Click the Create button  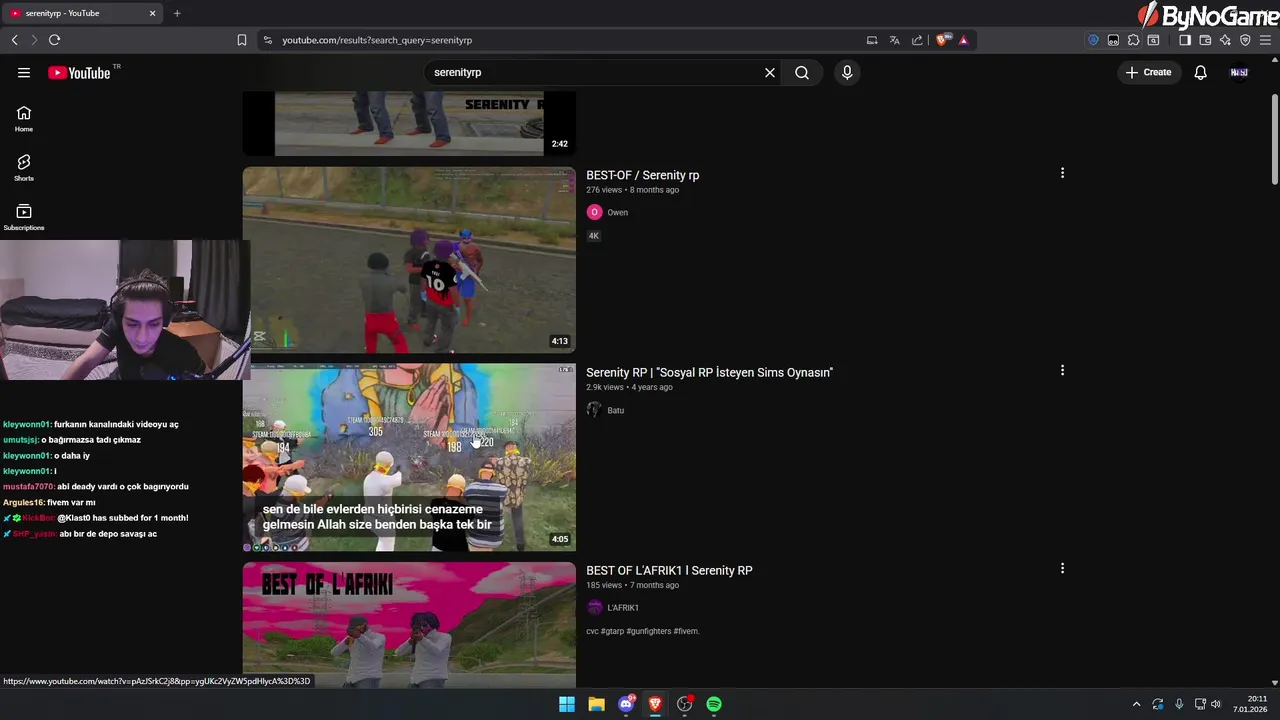[x=1148, y=72]
